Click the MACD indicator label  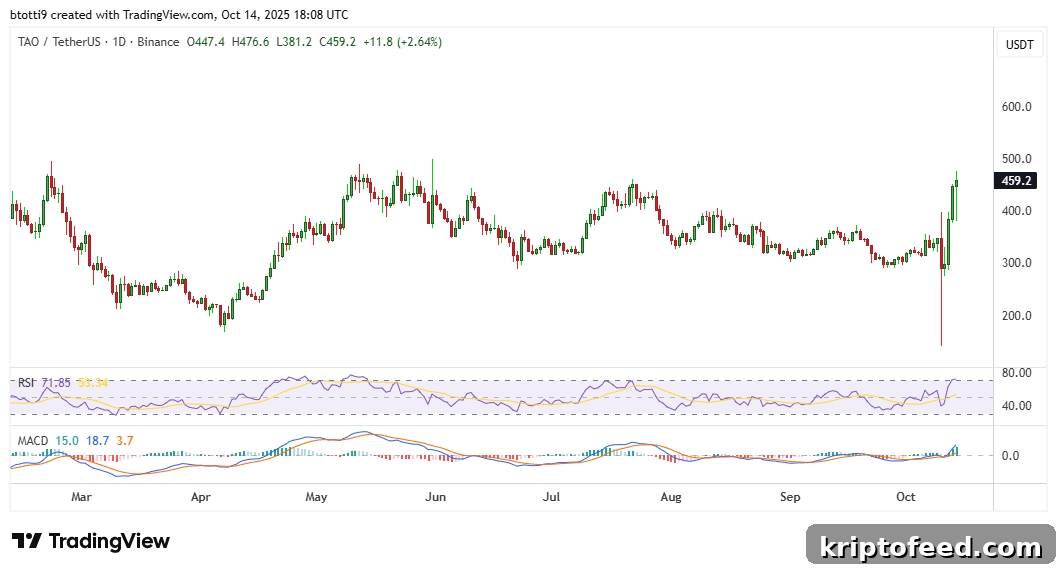coord(33,441)
